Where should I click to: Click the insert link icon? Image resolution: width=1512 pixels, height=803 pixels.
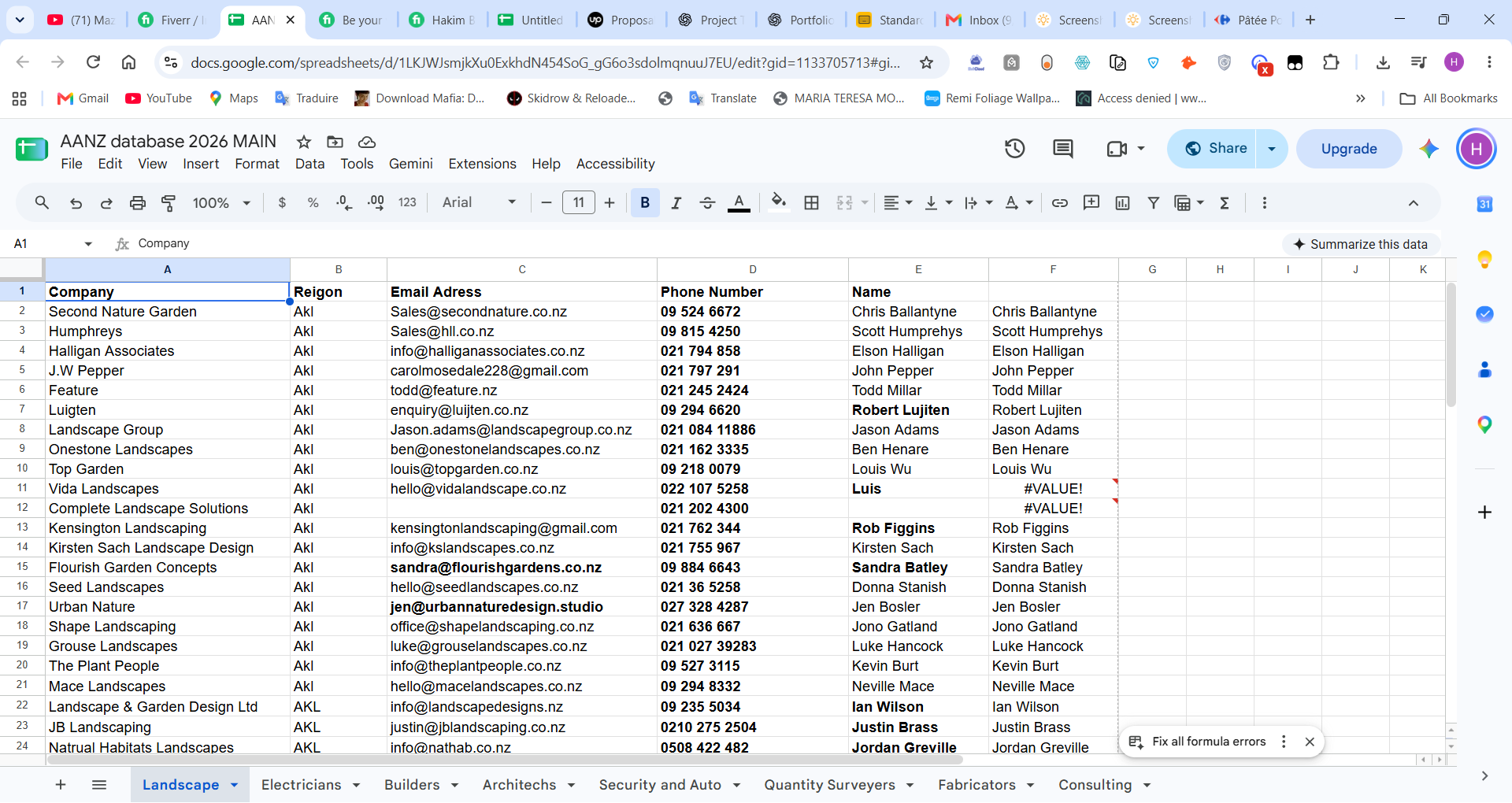pos(1060,203)
